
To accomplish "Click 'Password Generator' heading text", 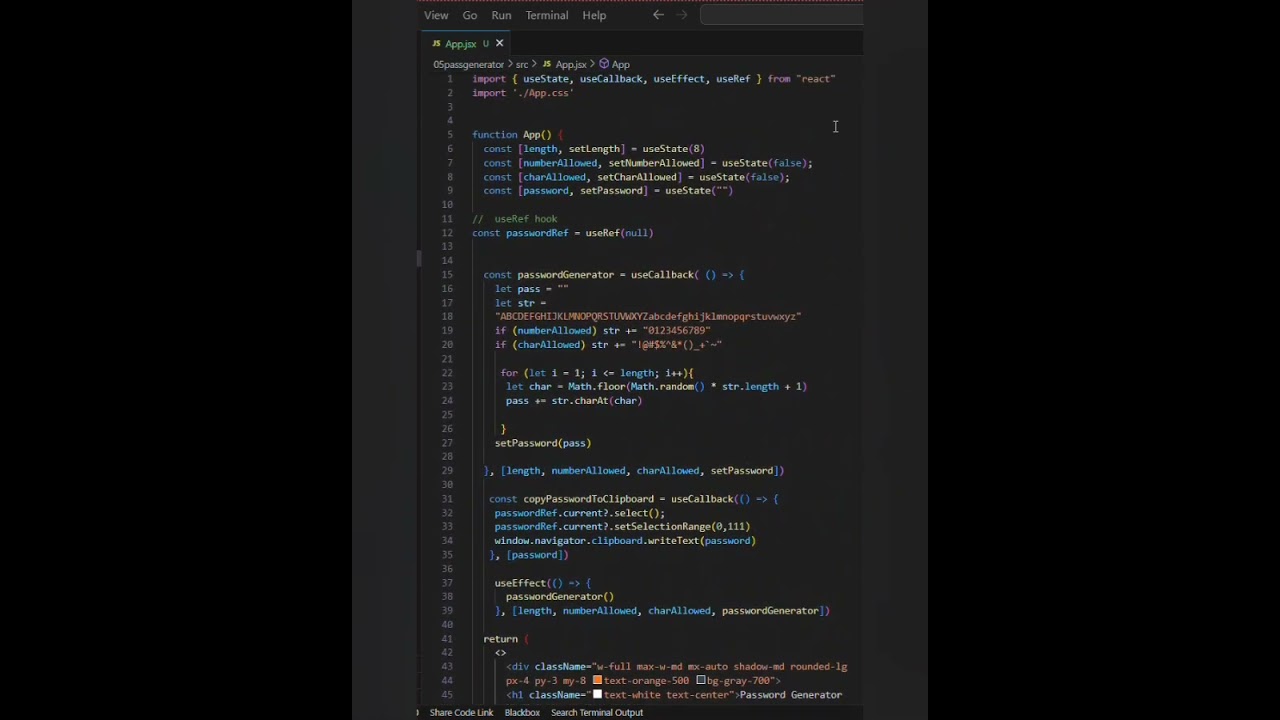I will click(790, 695).
